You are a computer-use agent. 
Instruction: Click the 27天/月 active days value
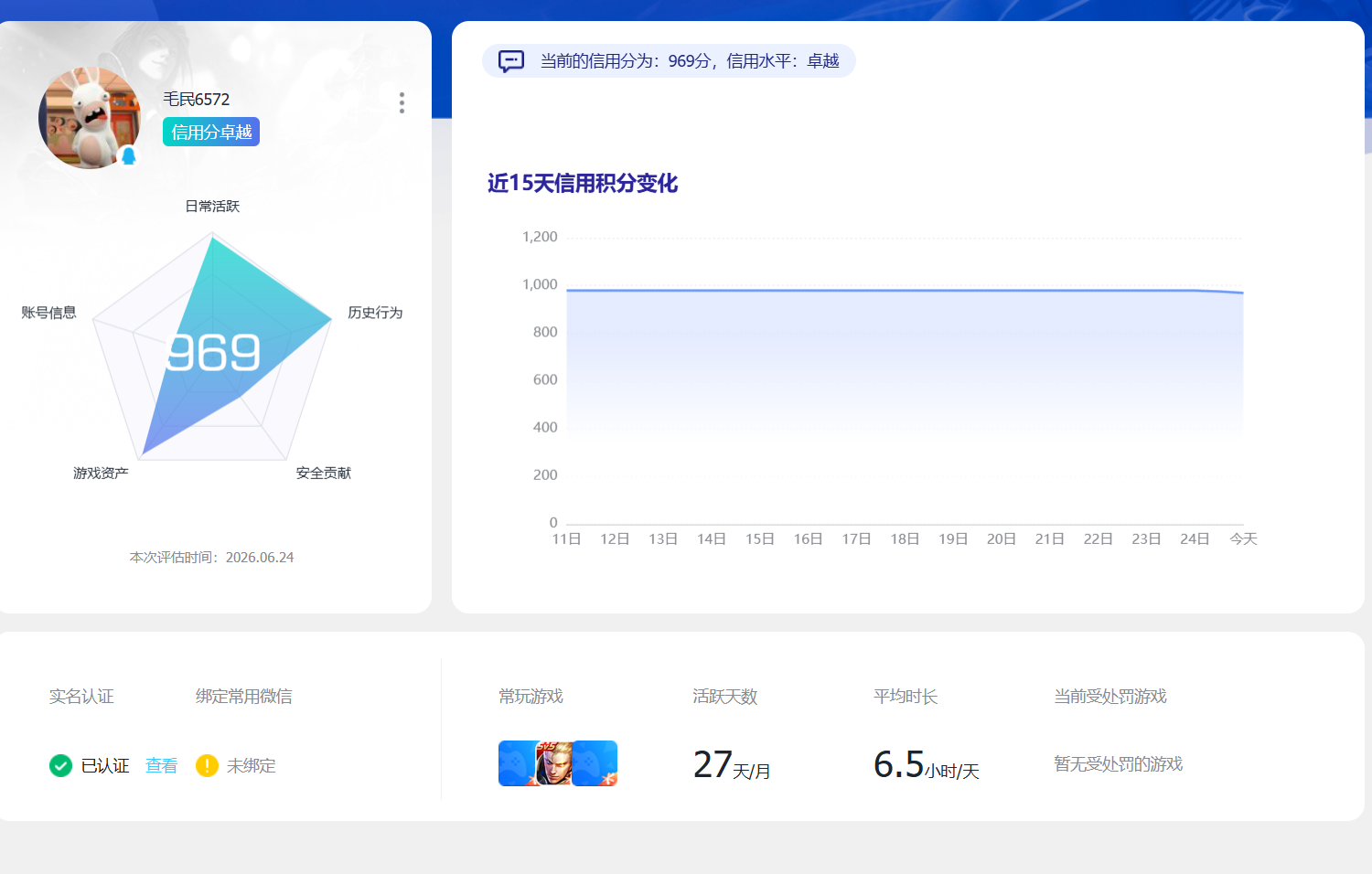[x=732, y=764]
